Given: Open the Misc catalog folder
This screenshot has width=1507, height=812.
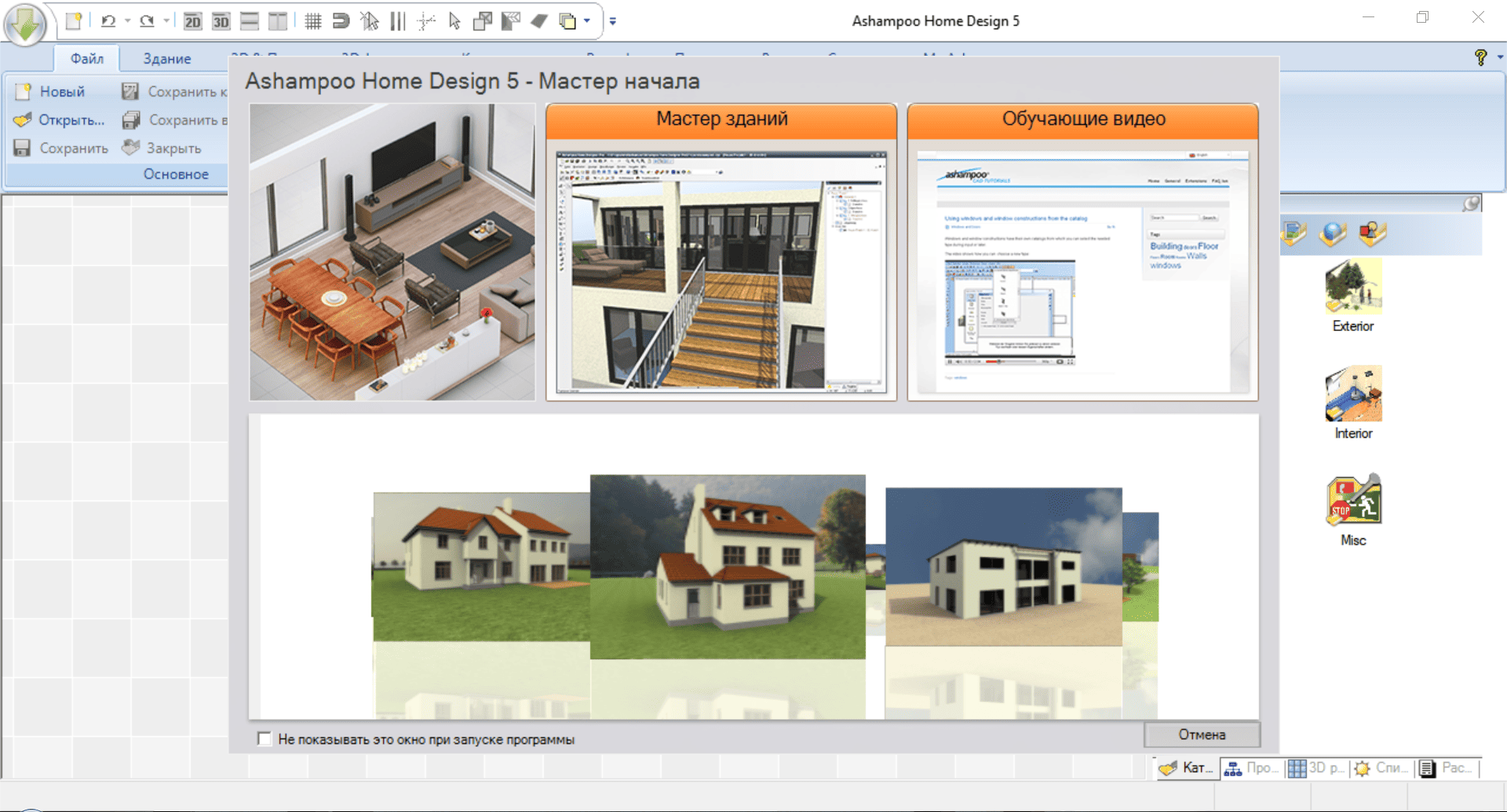Looking at the screenshot, I should pyautogui.click(x=1353, y=510).
